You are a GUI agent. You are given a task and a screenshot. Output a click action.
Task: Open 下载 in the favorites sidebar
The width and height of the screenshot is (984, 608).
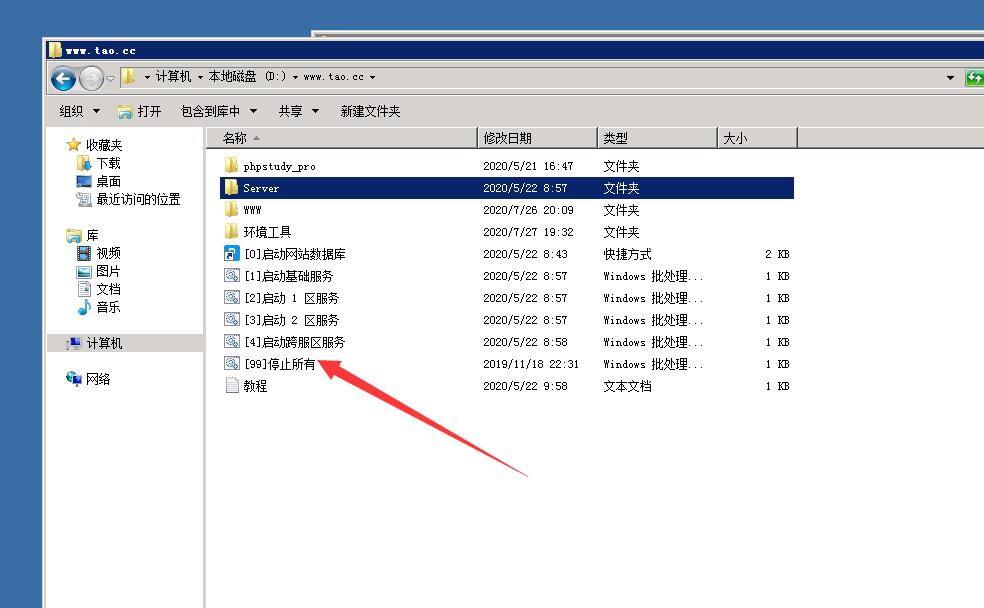coord(108,163)
